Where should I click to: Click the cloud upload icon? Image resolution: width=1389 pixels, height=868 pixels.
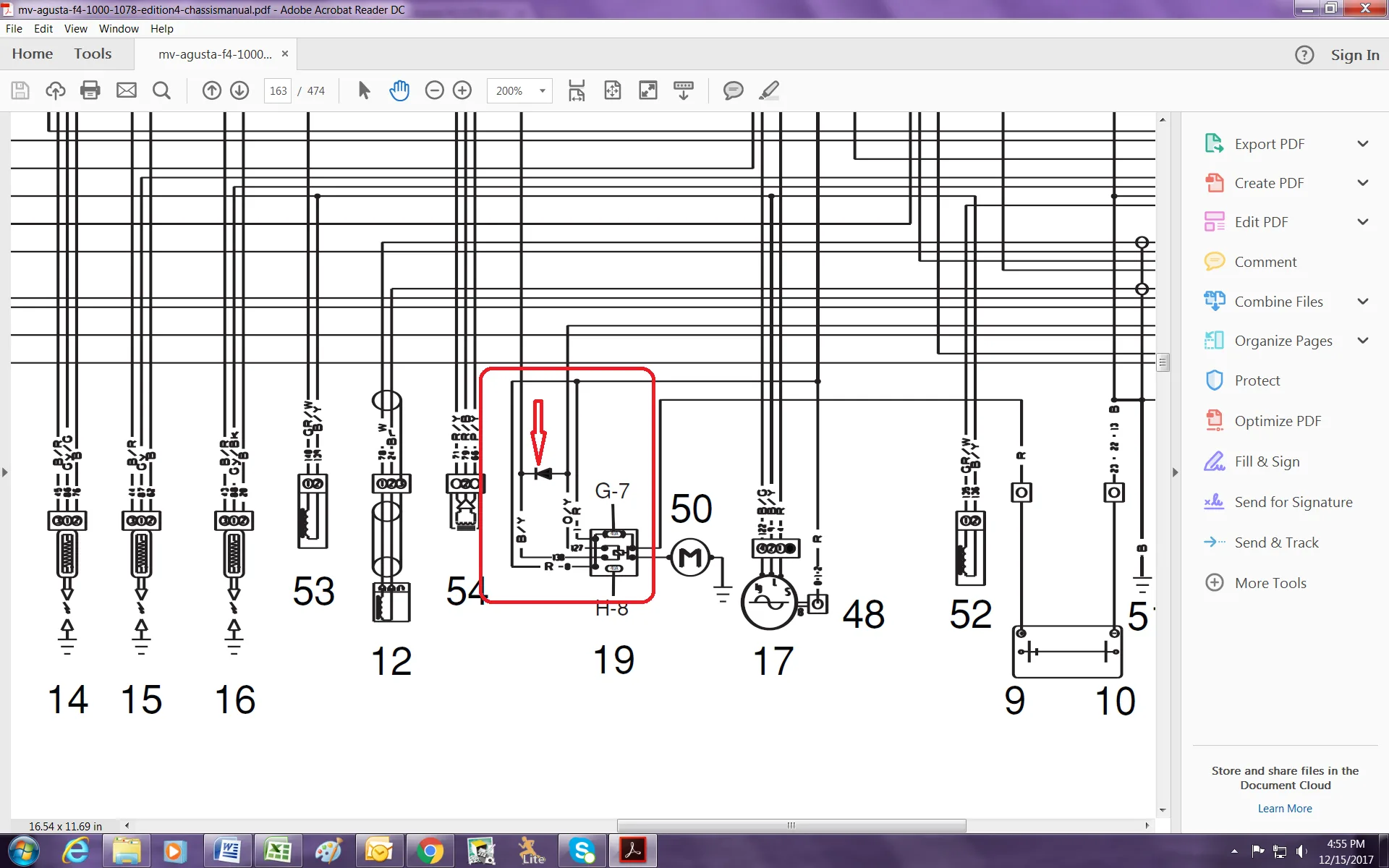point(56,90)
